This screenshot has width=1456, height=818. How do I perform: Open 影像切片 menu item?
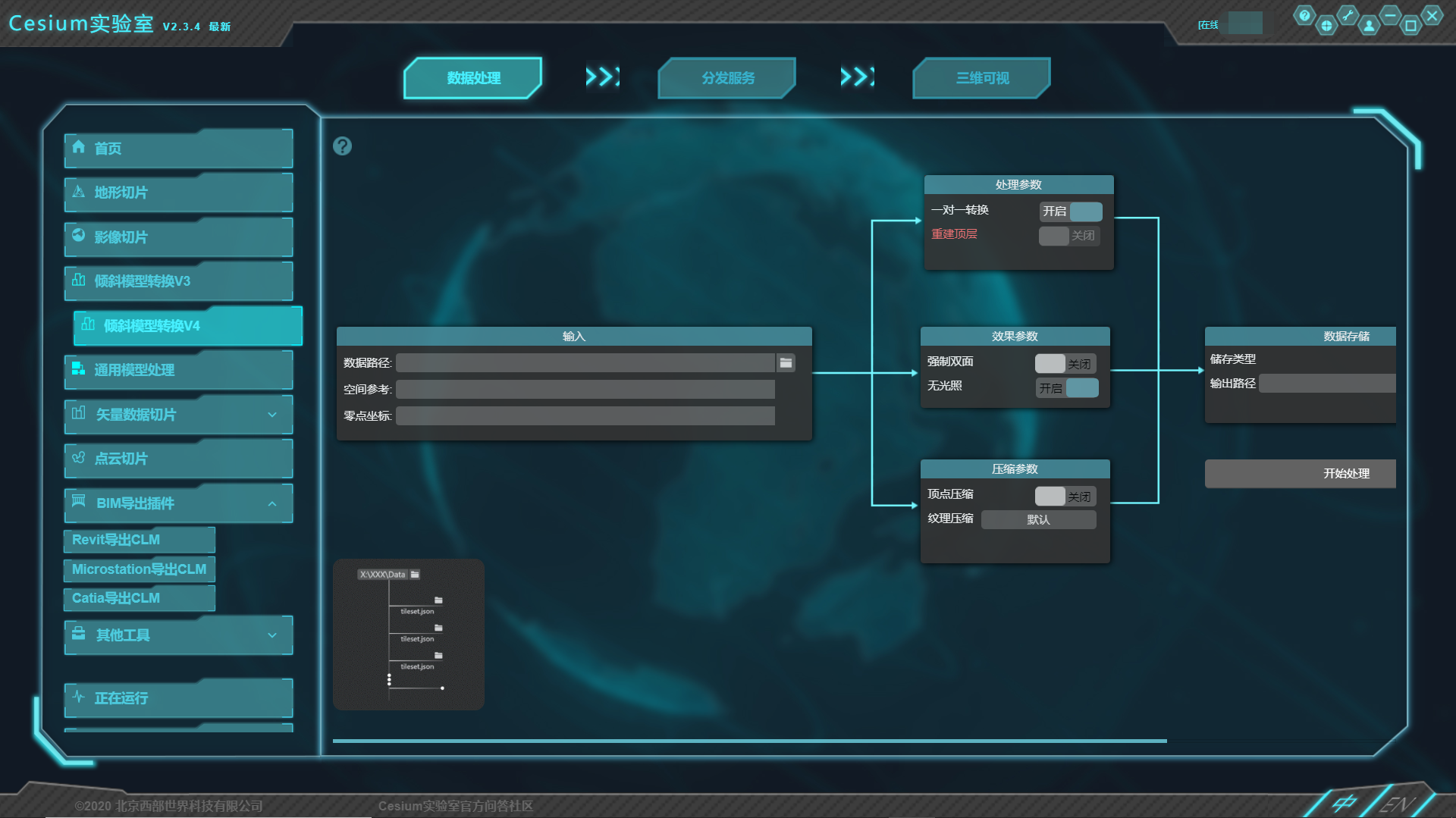click(179, 237)
